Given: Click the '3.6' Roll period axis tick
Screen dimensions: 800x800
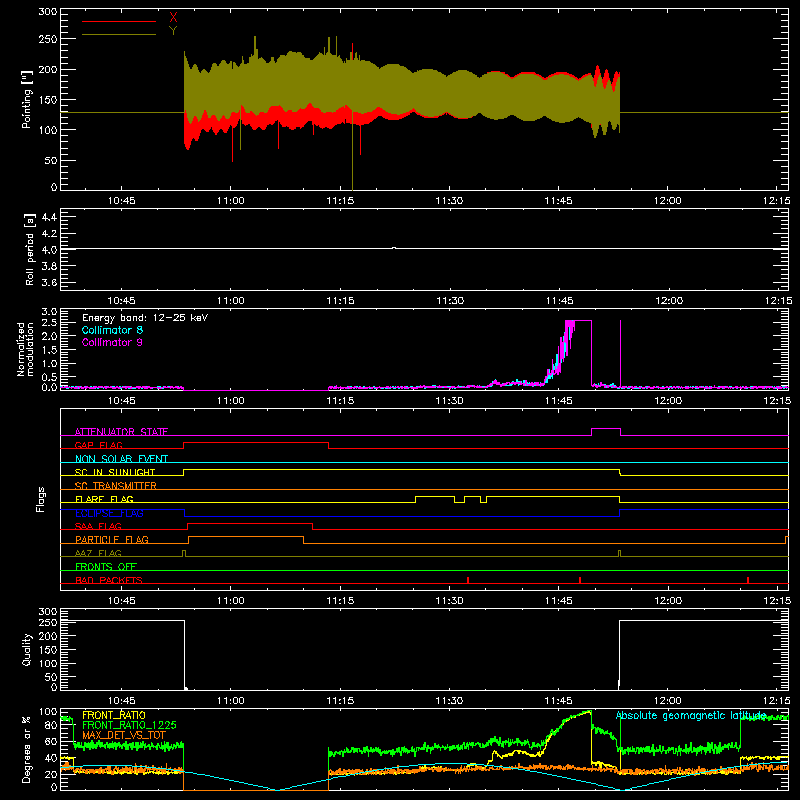Looking at the screenshot, I should pos(49,282).
